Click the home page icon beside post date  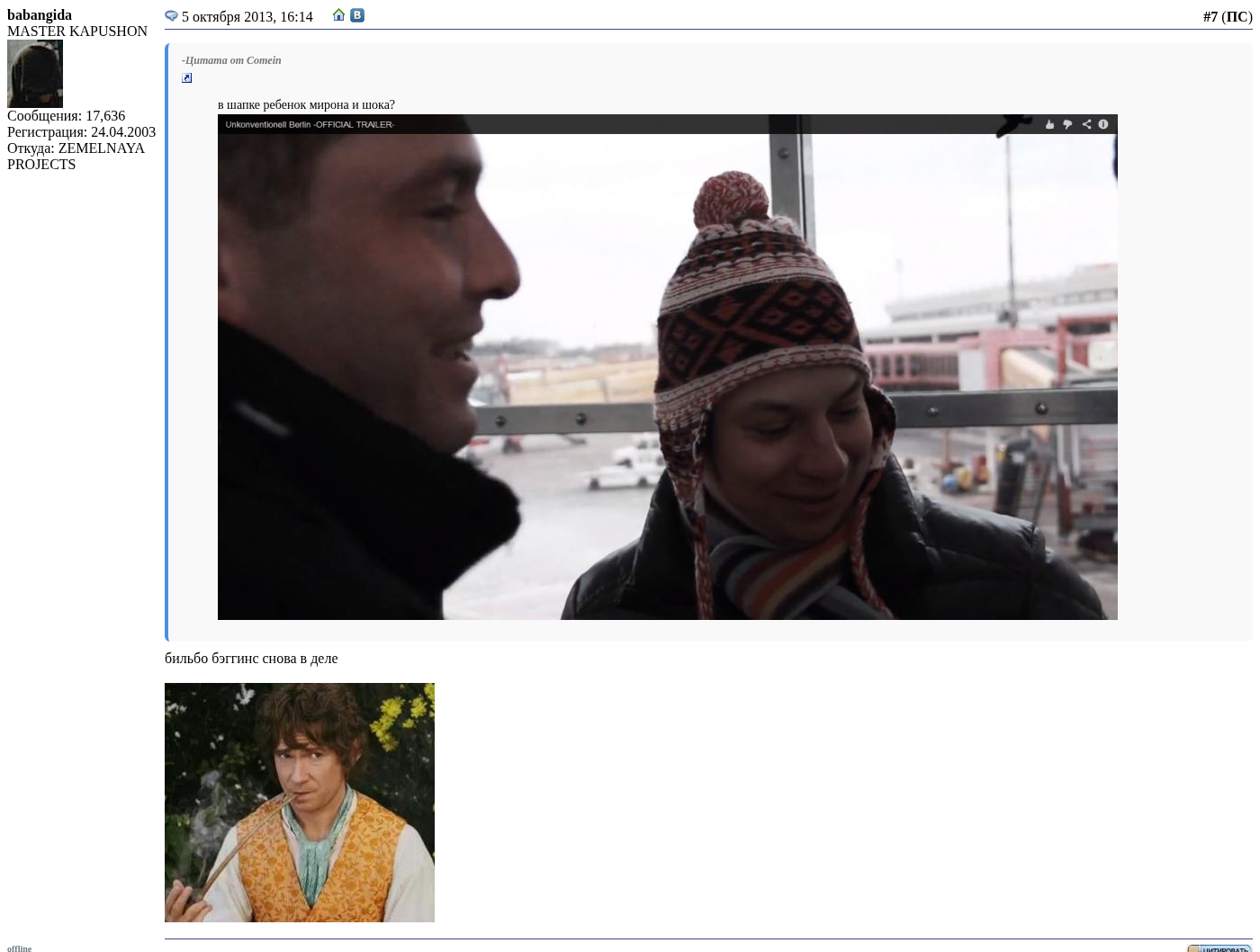338,15
